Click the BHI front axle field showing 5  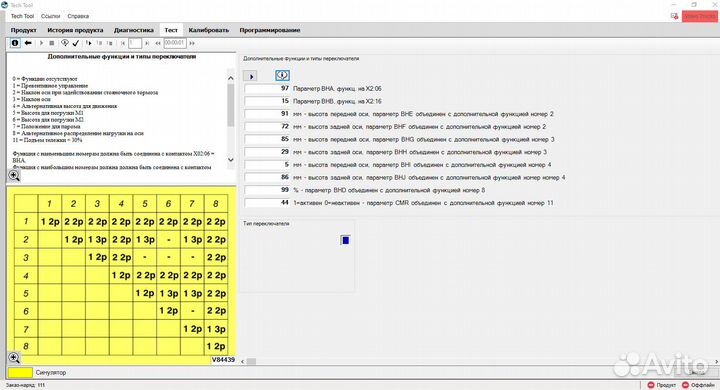267,164
